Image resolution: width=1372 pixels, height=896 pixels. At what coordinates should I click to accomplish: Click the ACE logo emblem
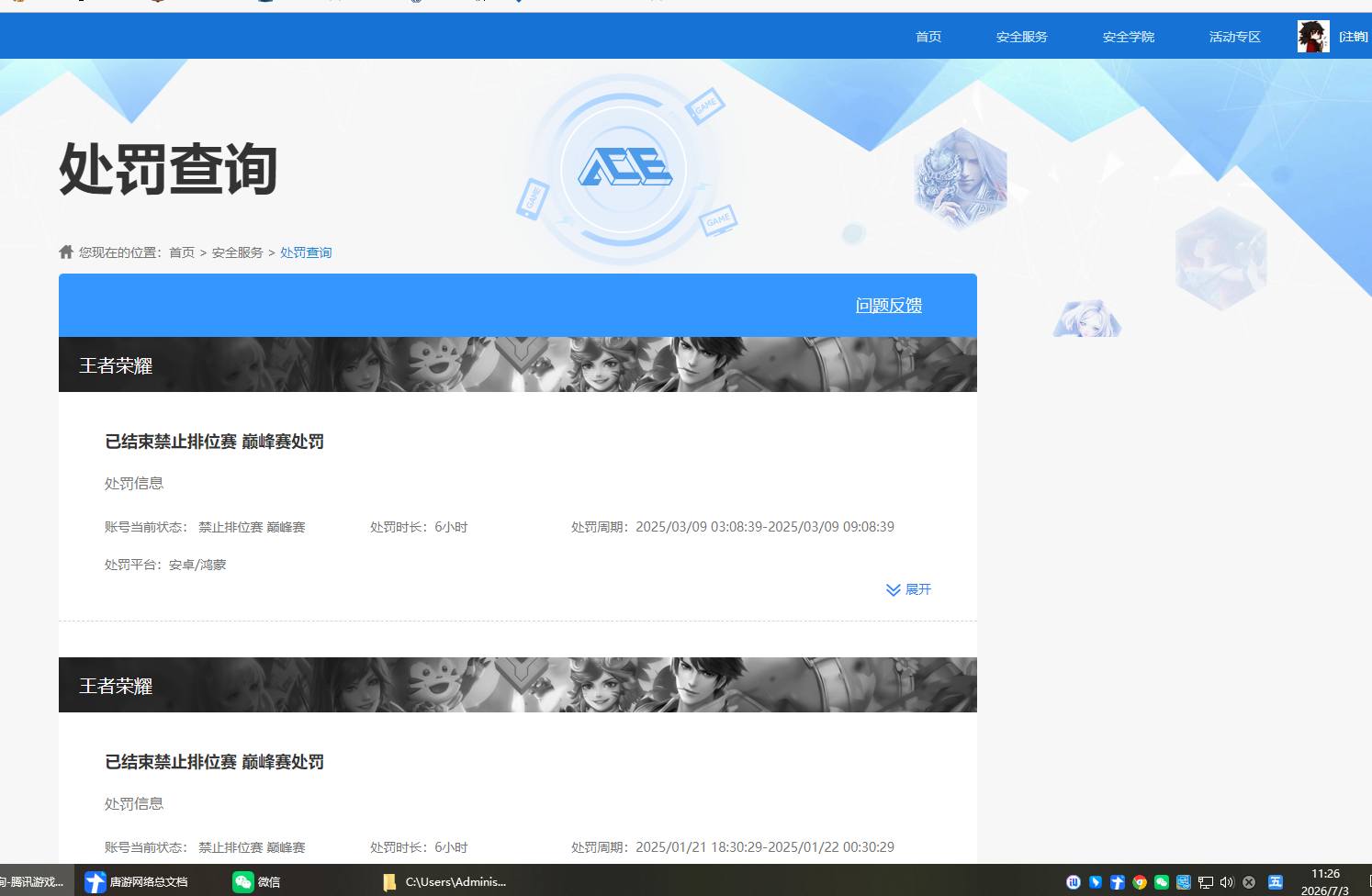624,168
